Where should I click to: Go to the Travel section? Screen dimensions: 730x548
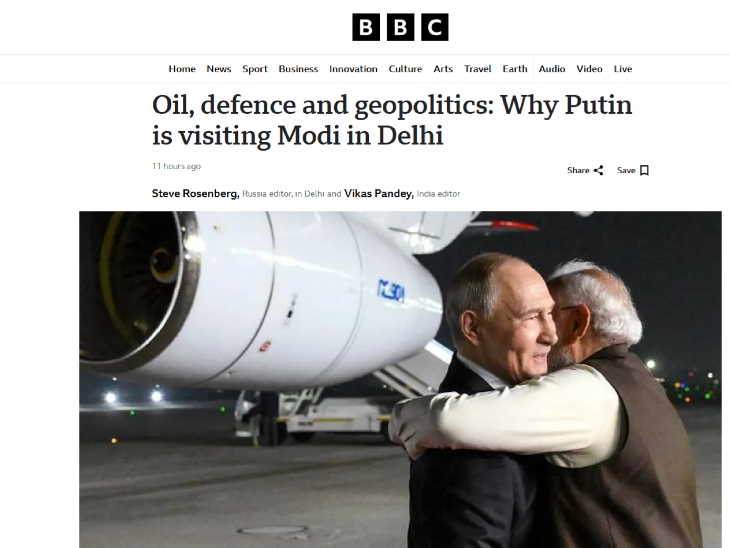point(478,69)
